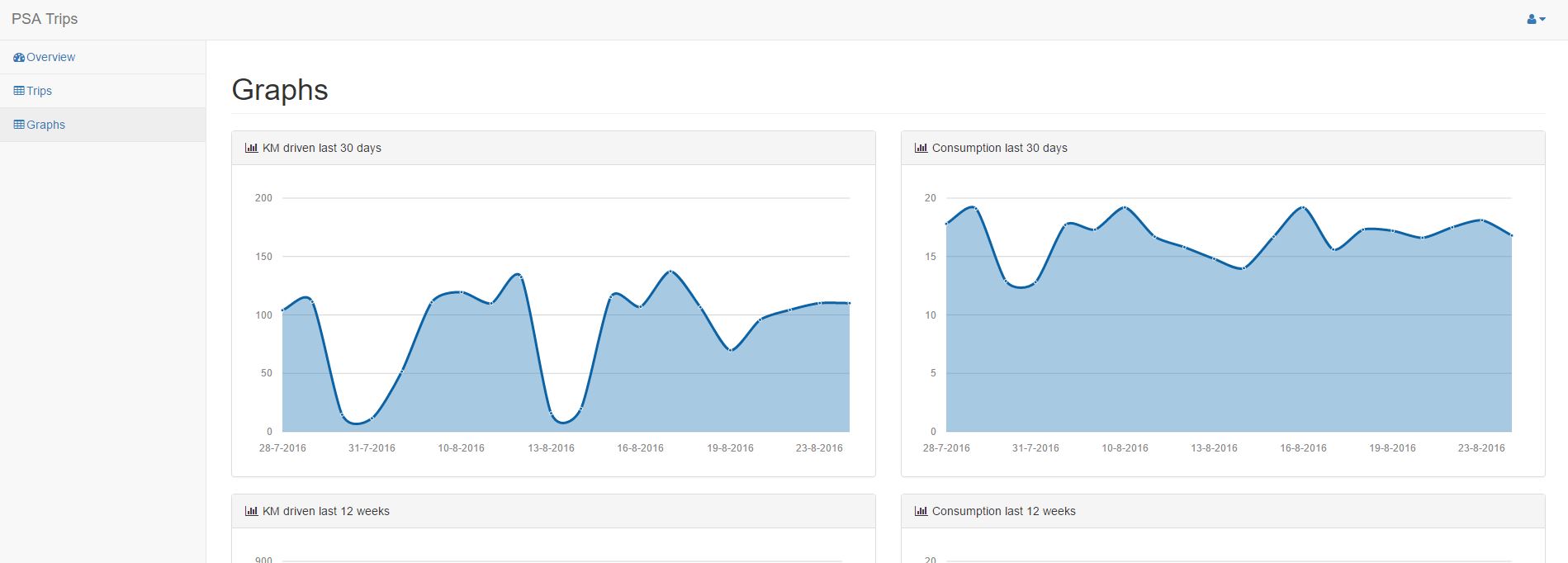Screen dimensions: 1568x563
Task: Click 31-7-2016 date under Consumption 30 days chart
Action: (1035, 448)
